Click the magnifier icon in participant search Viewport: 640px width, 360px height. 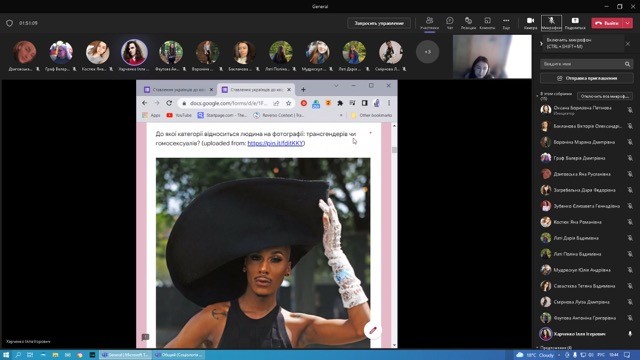(627, 64)
